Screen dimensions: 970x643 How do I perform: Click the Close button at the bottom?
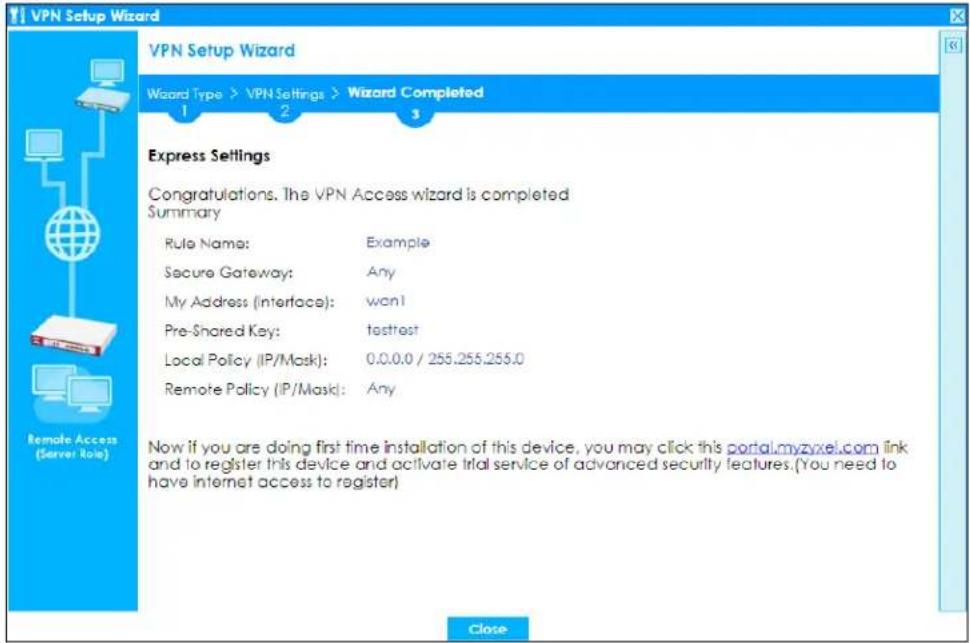pyautogui.click(x=487, y=629)
